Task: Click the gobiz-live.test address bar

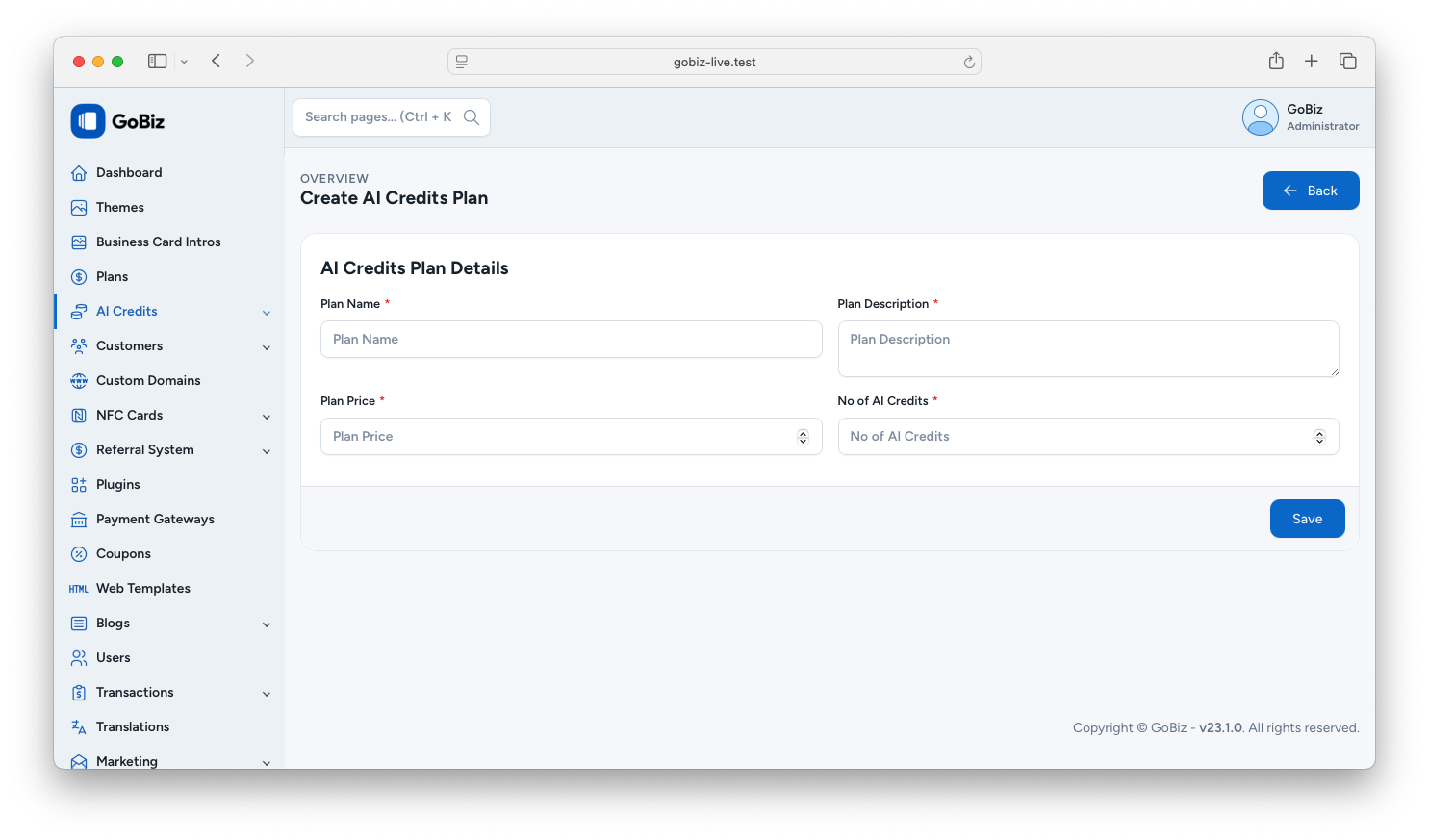Action: (x=714, y=62)
